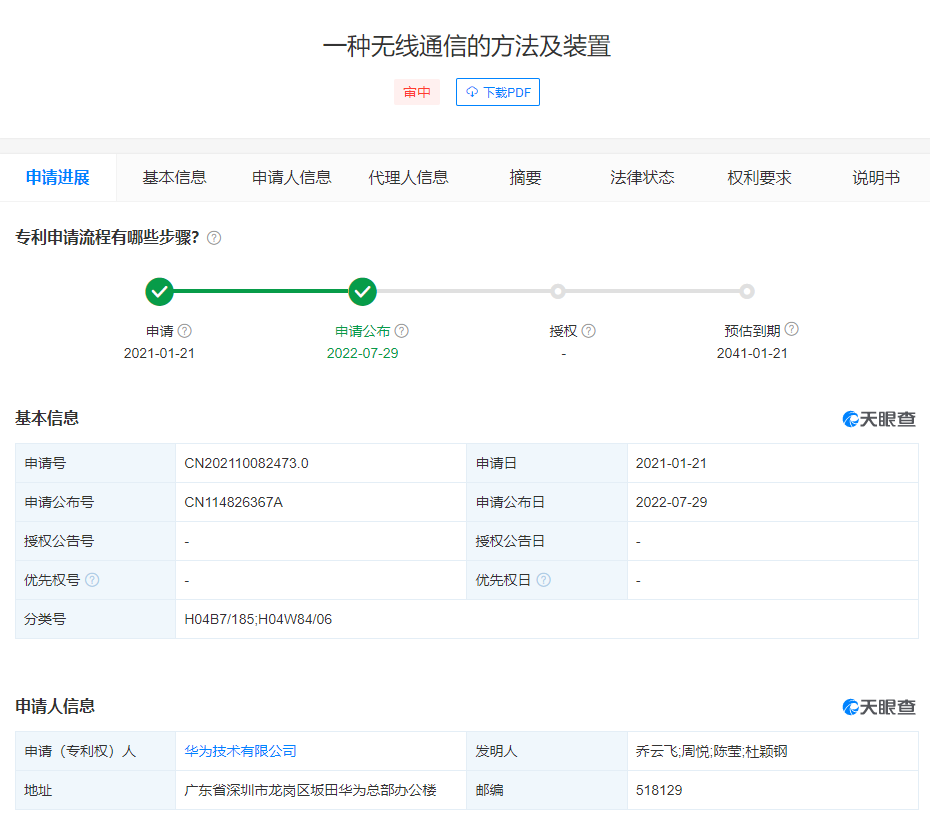Click the green checkmark above 申请公布
Screen dimensions: 930x835
362,292
